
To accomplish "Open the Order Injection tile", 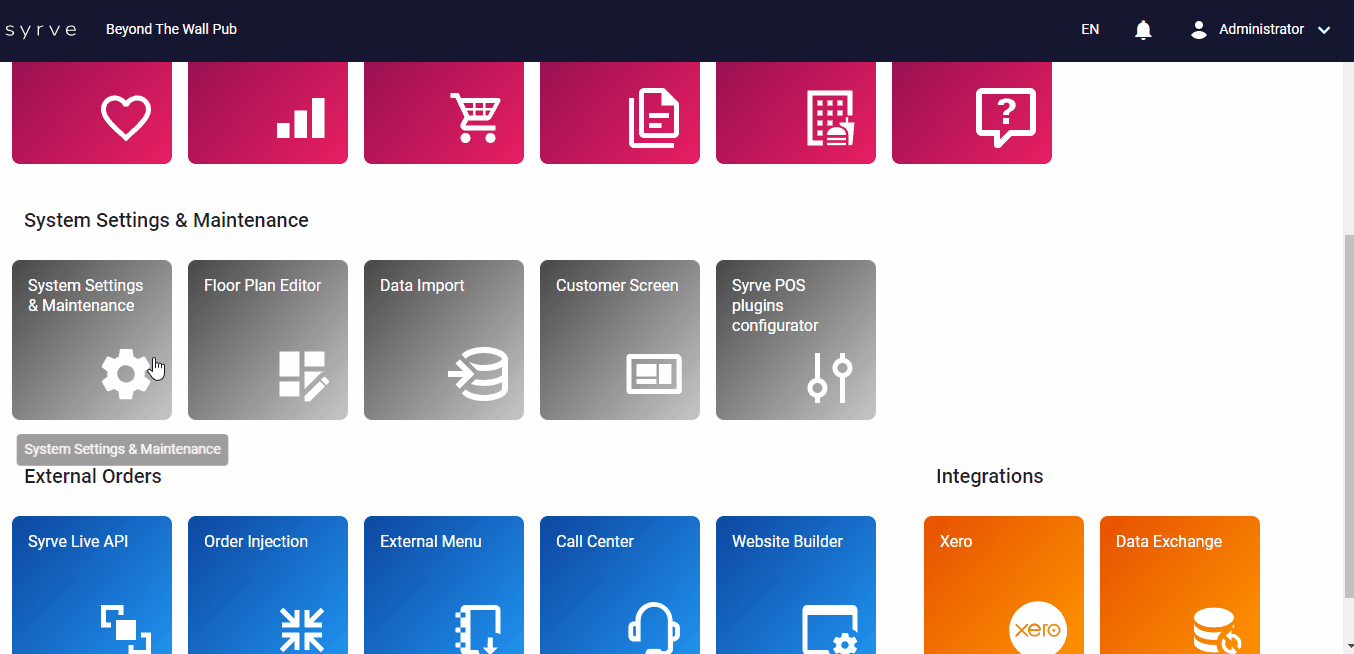I will (x=268, y=585).
